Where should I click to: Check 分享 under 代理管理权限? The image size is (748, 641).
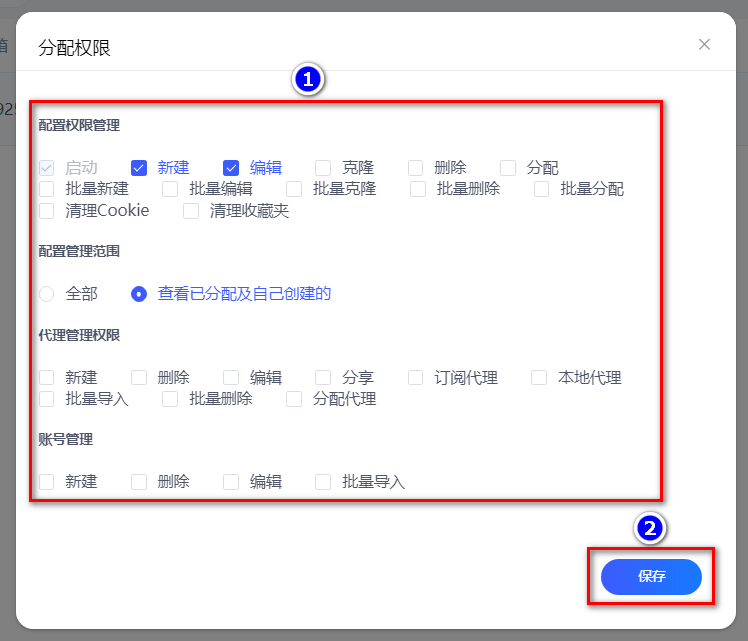coord(323,378)
